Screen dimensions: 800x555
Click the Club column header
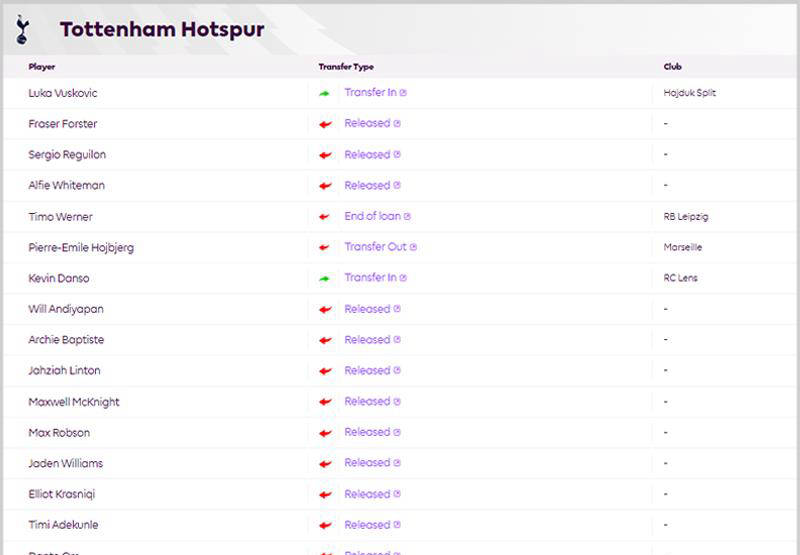coord(673,67)
